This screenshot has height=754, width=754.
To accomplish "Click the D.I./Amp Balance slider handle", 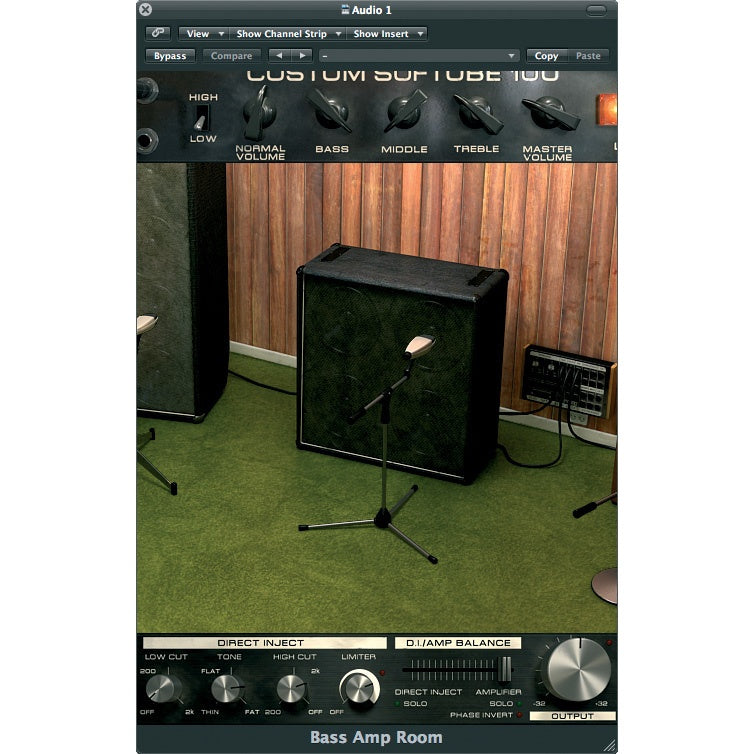I will click(504, 669).
